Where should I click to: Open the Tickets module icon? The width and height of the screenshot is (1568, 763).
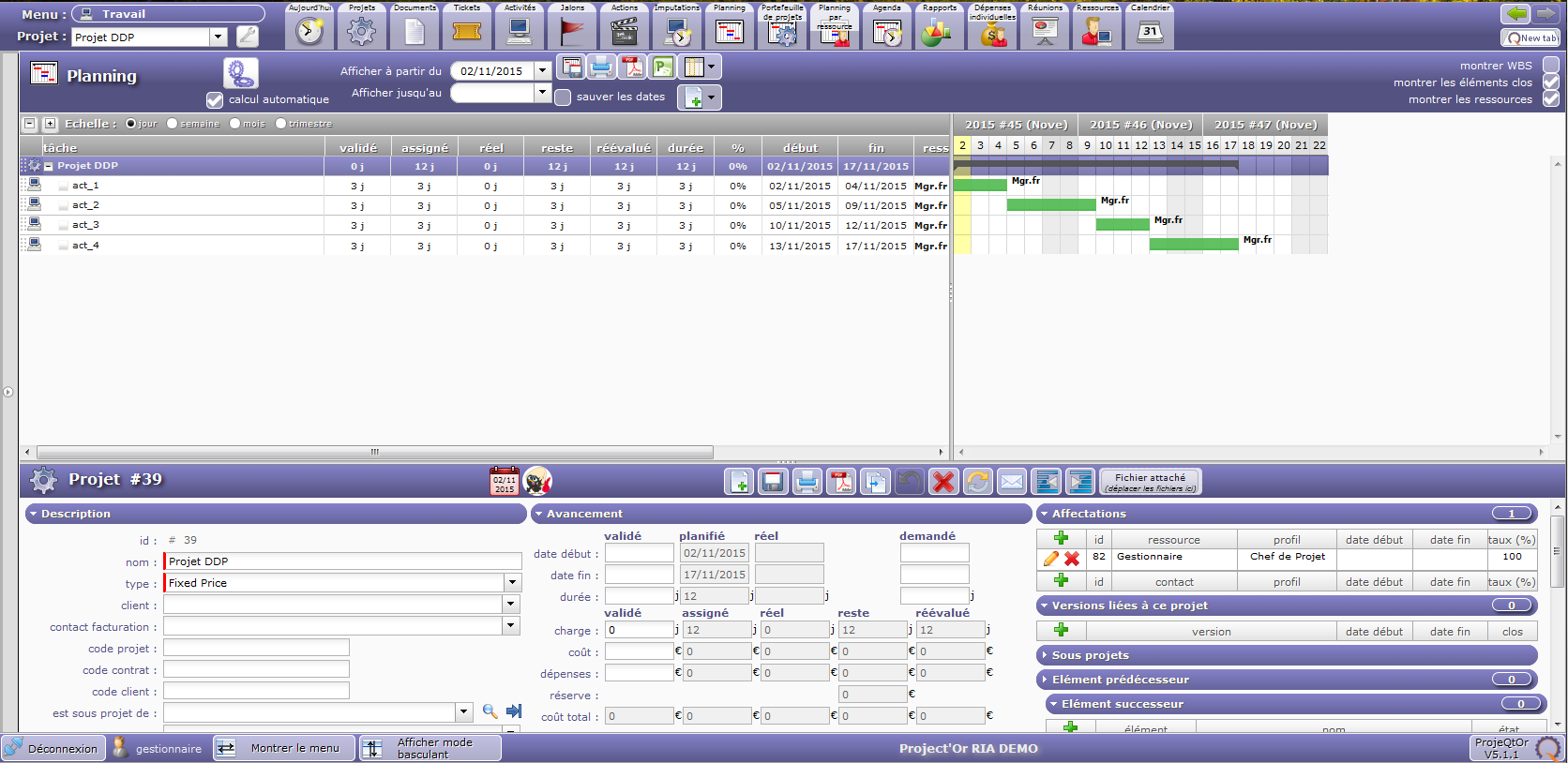coord(467,31)
